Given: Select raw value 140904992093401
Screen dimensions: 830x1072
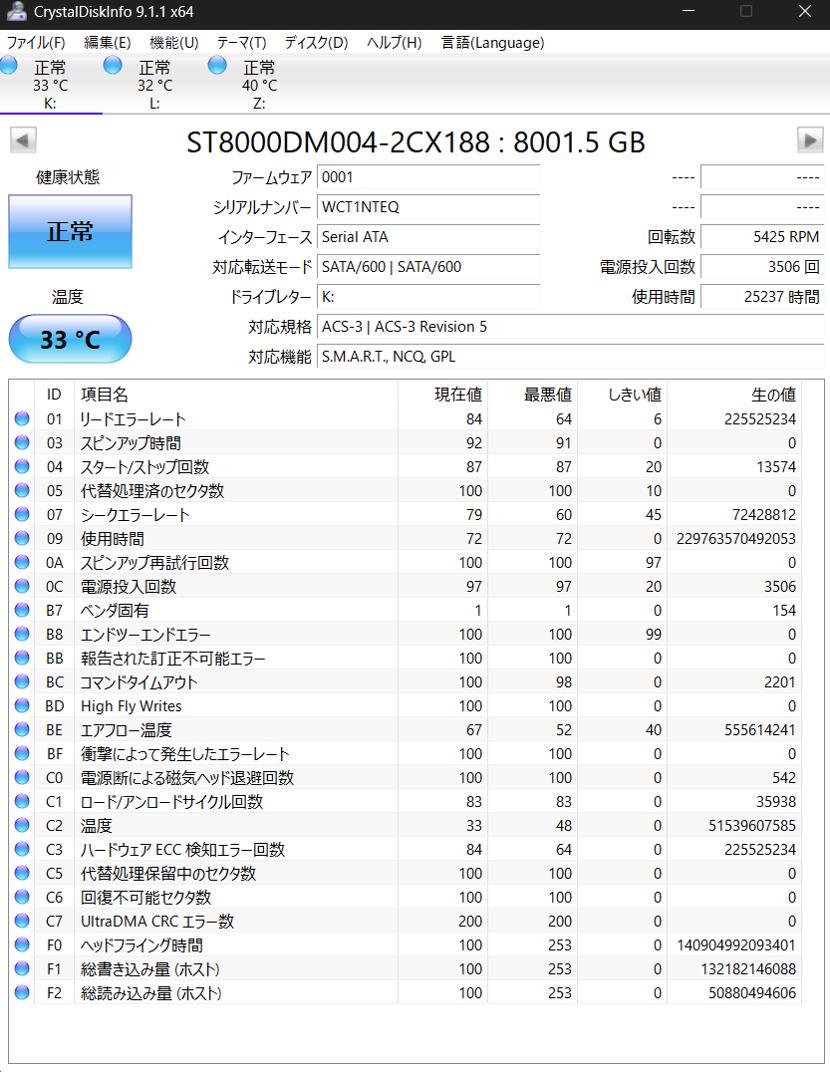Looking at the screenshot, I should [x=736, y=946].
